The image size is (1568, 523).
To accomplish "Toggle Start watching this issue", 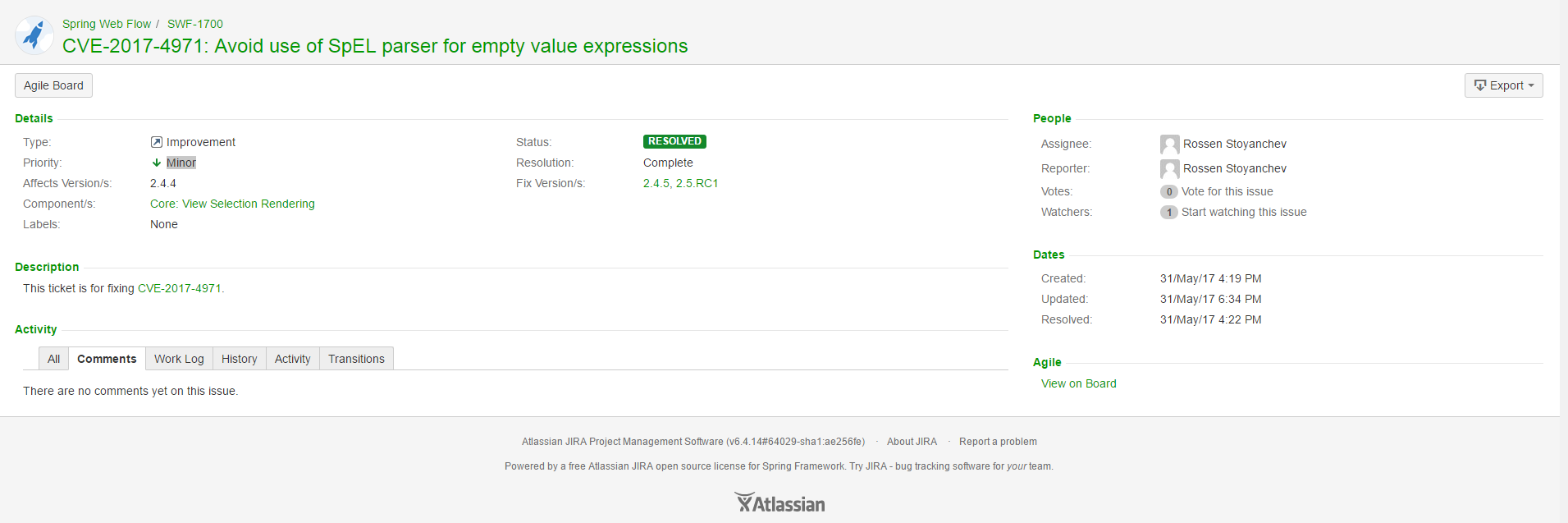I will click(1243, 212).
